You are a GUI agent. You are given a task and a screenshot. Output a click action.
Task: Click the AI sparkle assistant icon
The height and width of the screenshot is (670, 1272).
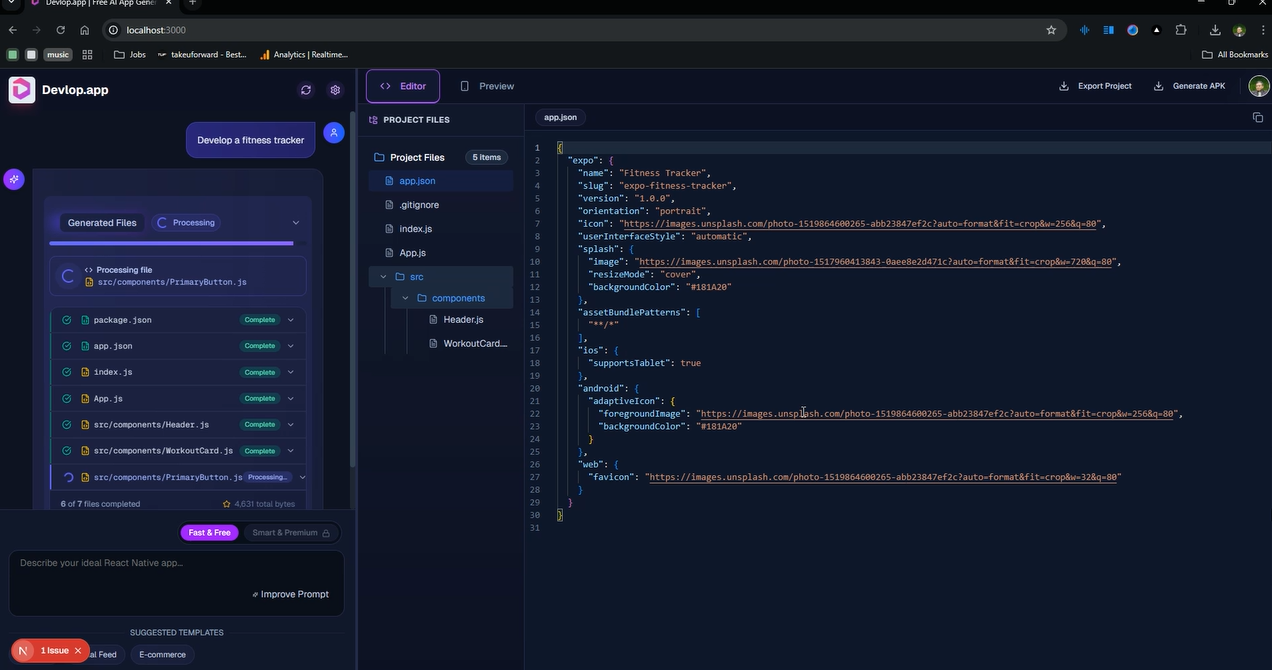click(13, 179)
